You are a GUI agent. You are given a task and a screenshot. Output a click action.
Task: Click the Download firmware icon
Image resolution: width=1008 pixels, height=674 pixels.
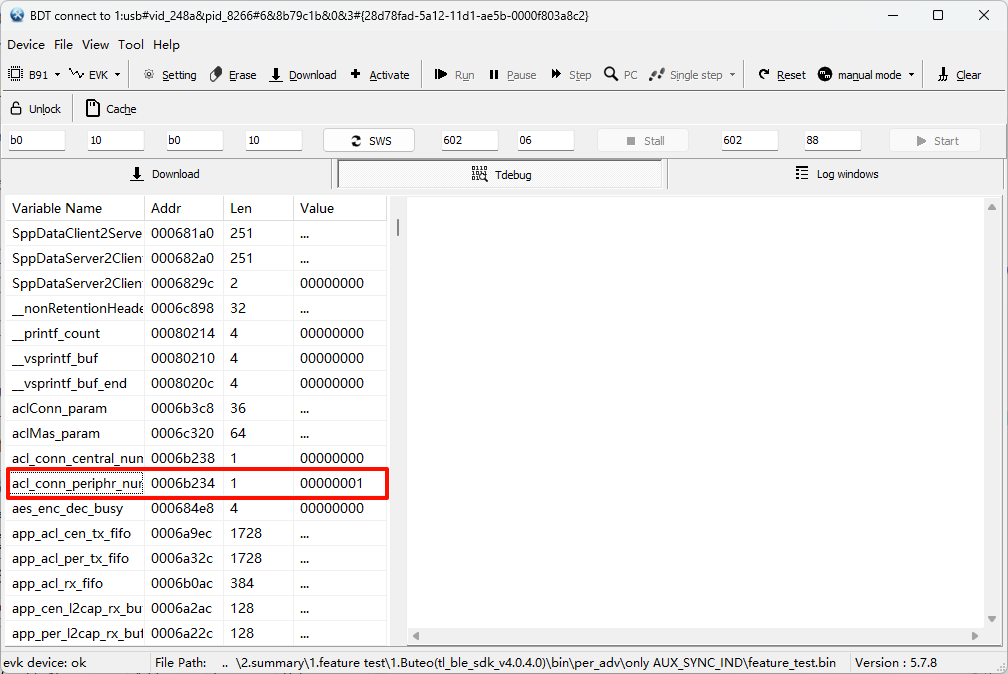tap(303, 74)
